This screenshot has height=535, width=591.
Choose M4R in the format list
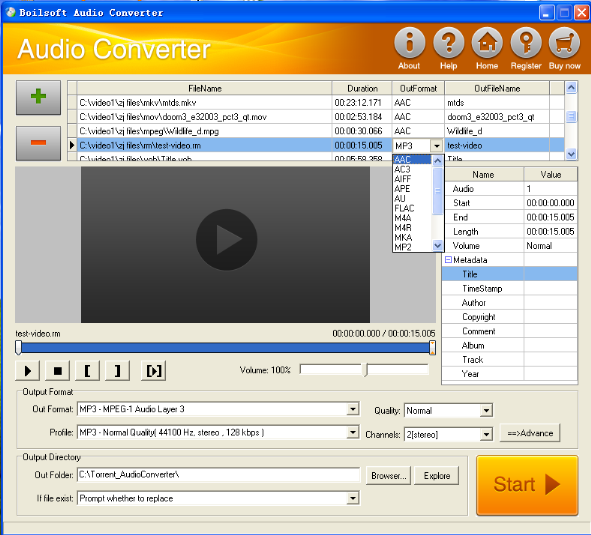pos(412,228)
